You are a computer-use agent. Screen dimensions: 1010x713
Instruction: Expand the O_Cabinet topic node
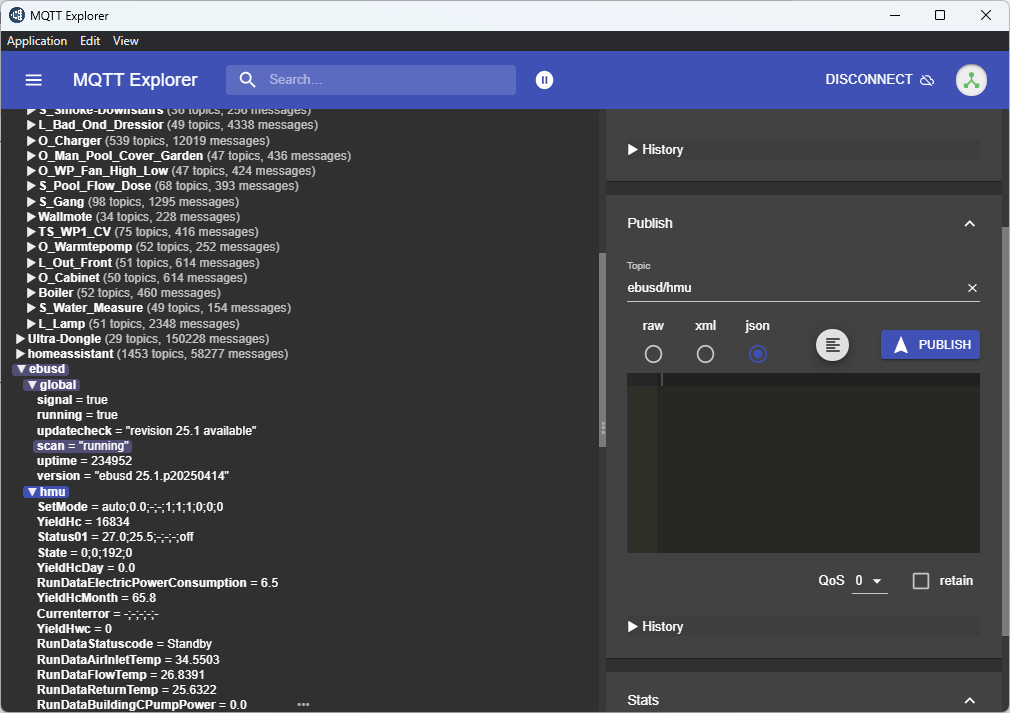[x=31, y=278]
